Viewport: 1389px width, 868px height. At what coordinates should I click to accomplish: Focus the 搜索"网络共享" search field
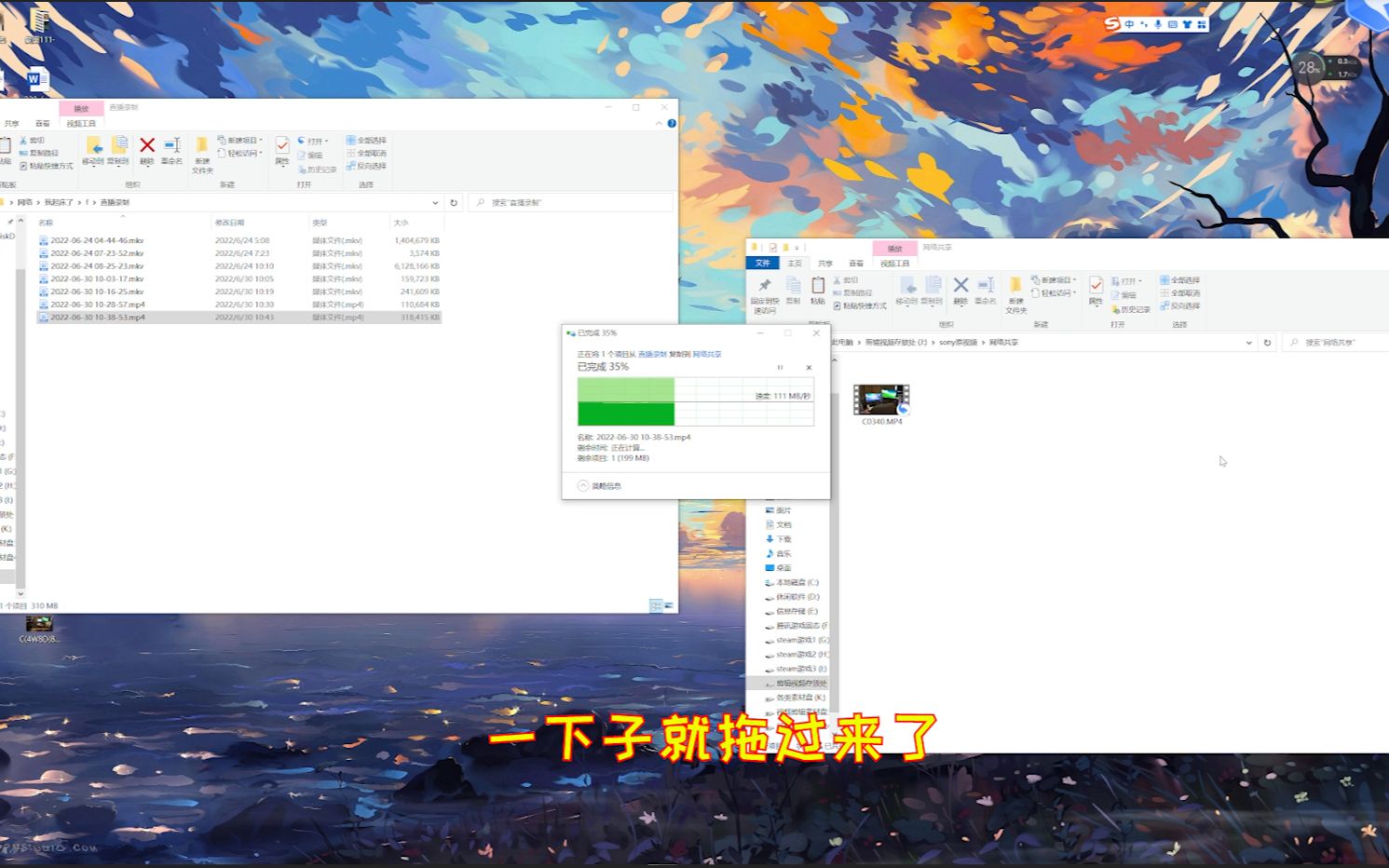[x=1336, y=343]
